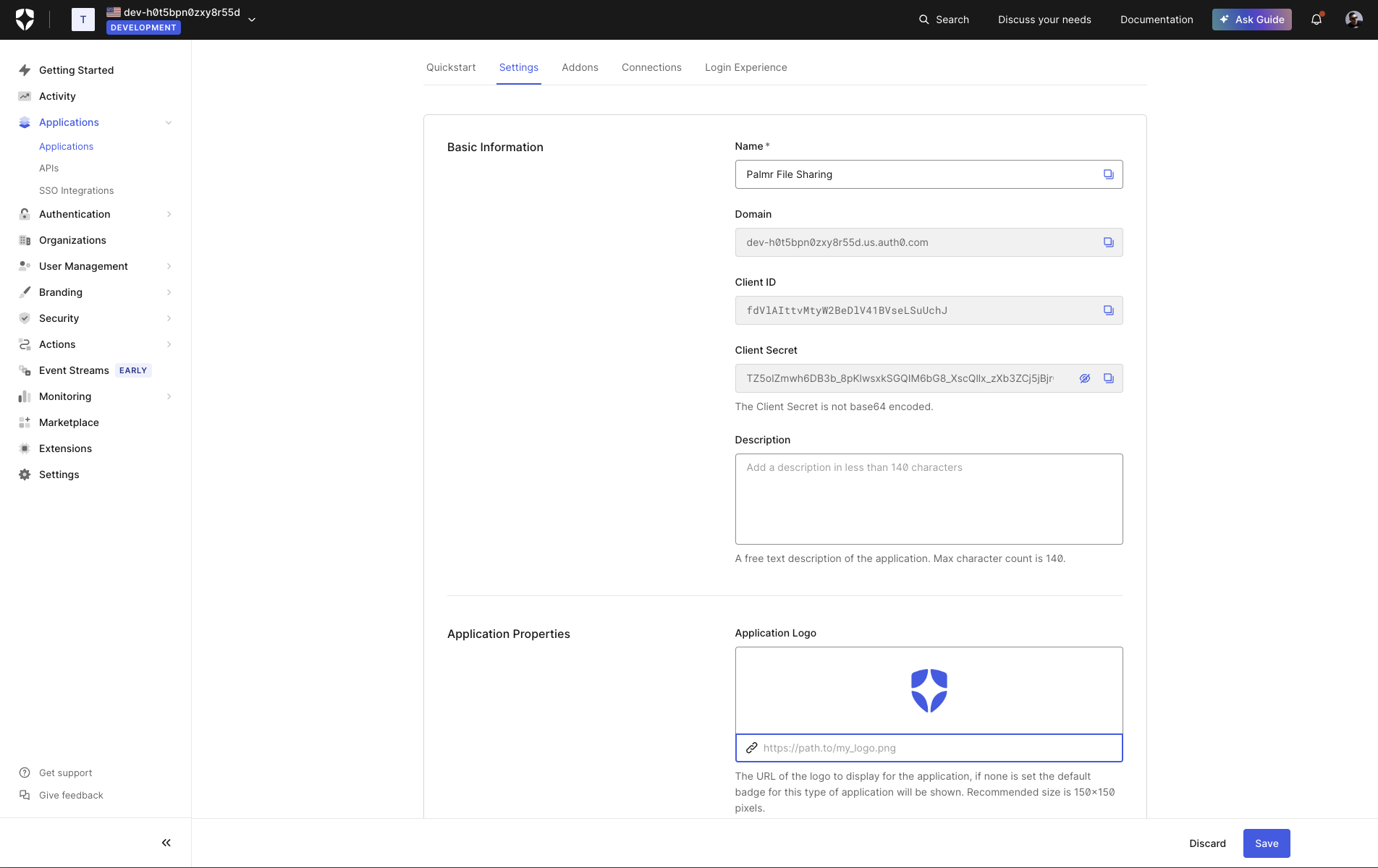Click the Branding brush icon
The height and width of the screenshot is (868, 1378).
(25, 292)
